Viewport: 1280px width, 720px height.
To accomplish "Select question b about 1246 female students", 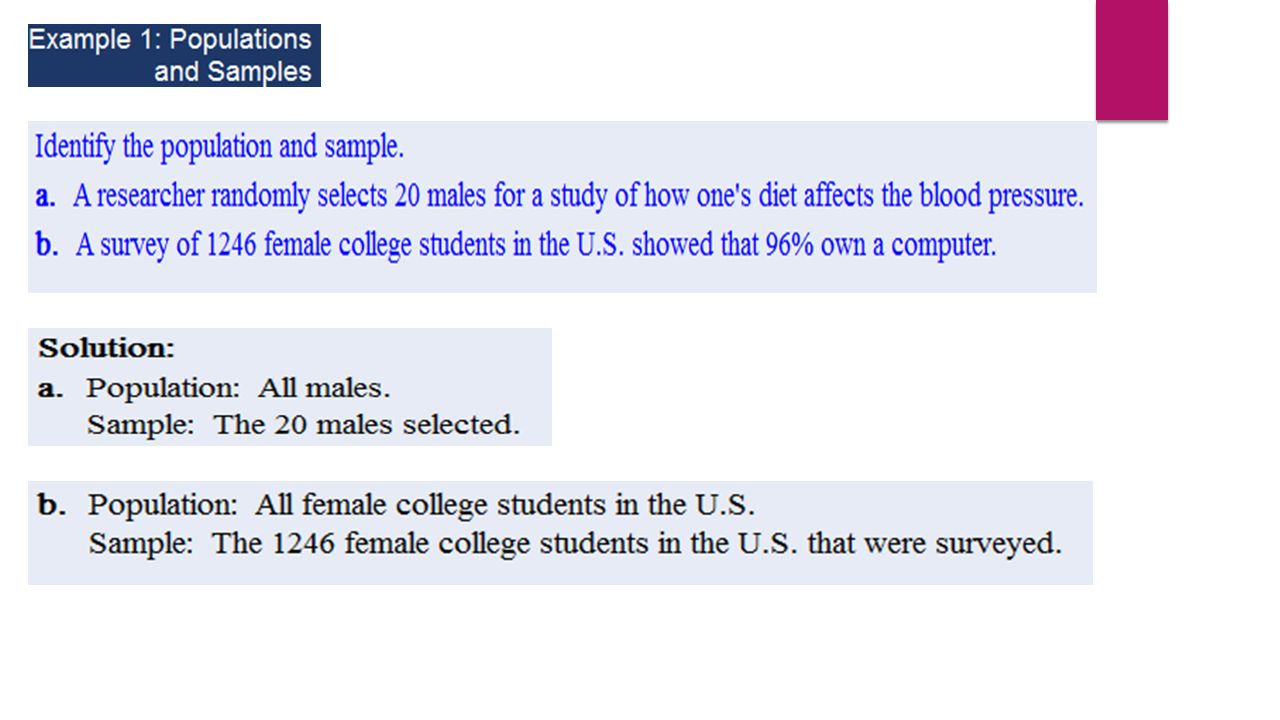I will 516,245.
